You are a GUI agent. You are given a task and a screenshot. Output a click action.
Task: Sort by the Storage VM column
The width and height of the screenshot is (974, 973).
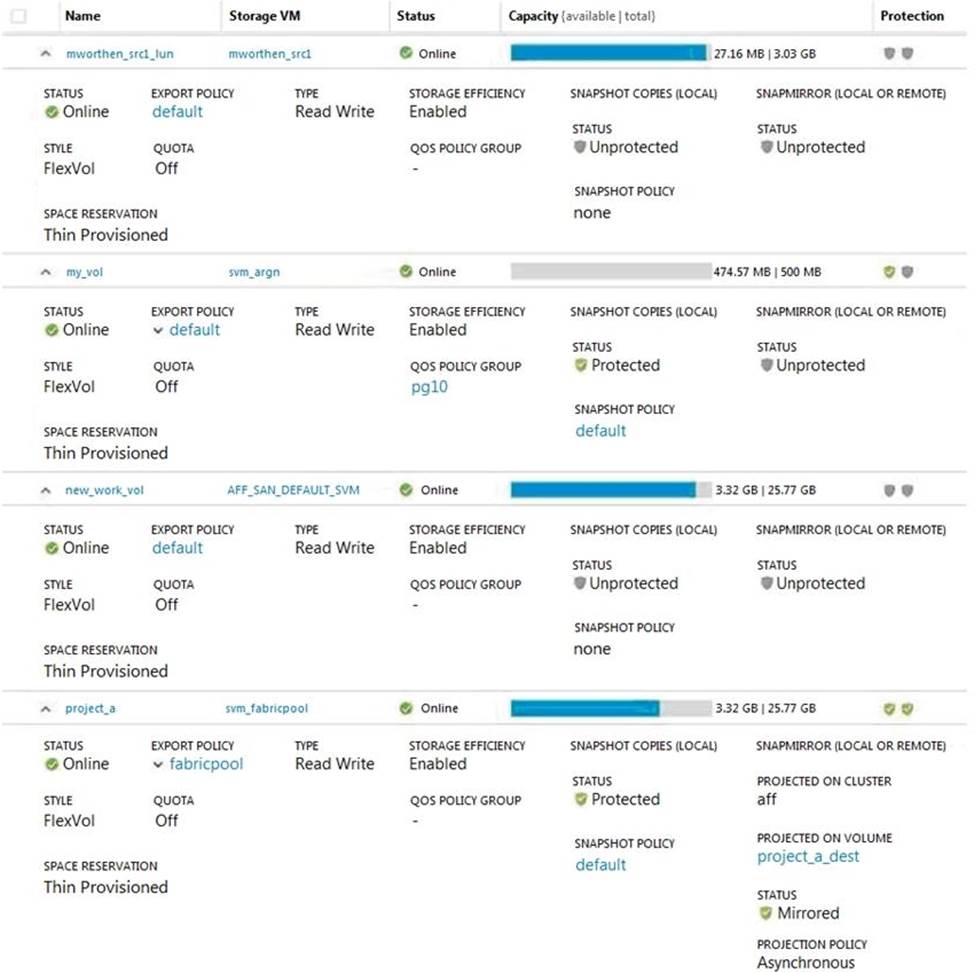[x=265, y=16]
